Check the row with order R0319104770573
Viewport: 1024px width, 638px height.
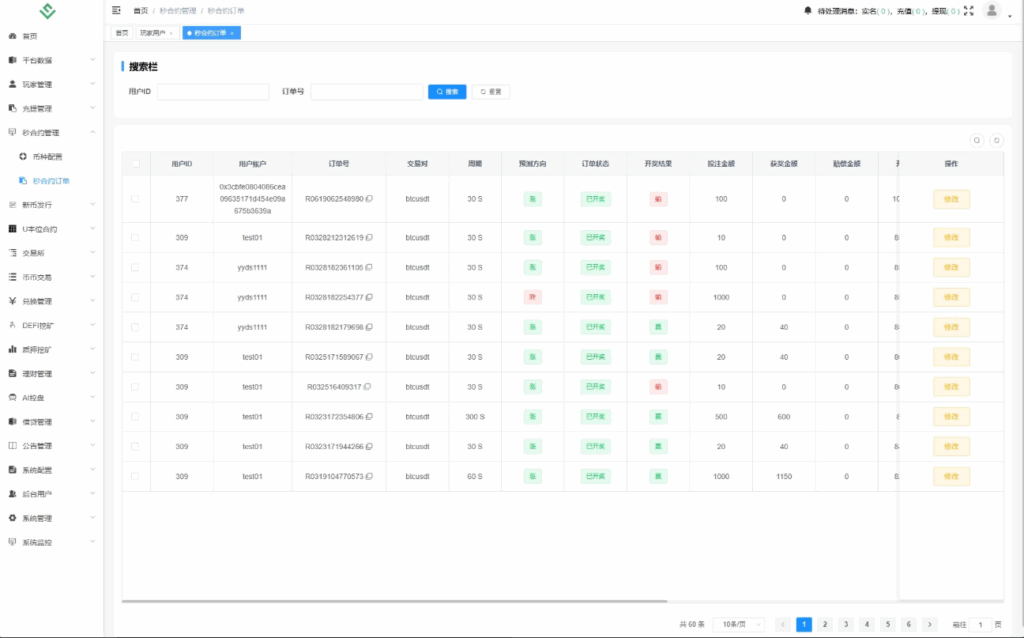click(x=135, y=477)
